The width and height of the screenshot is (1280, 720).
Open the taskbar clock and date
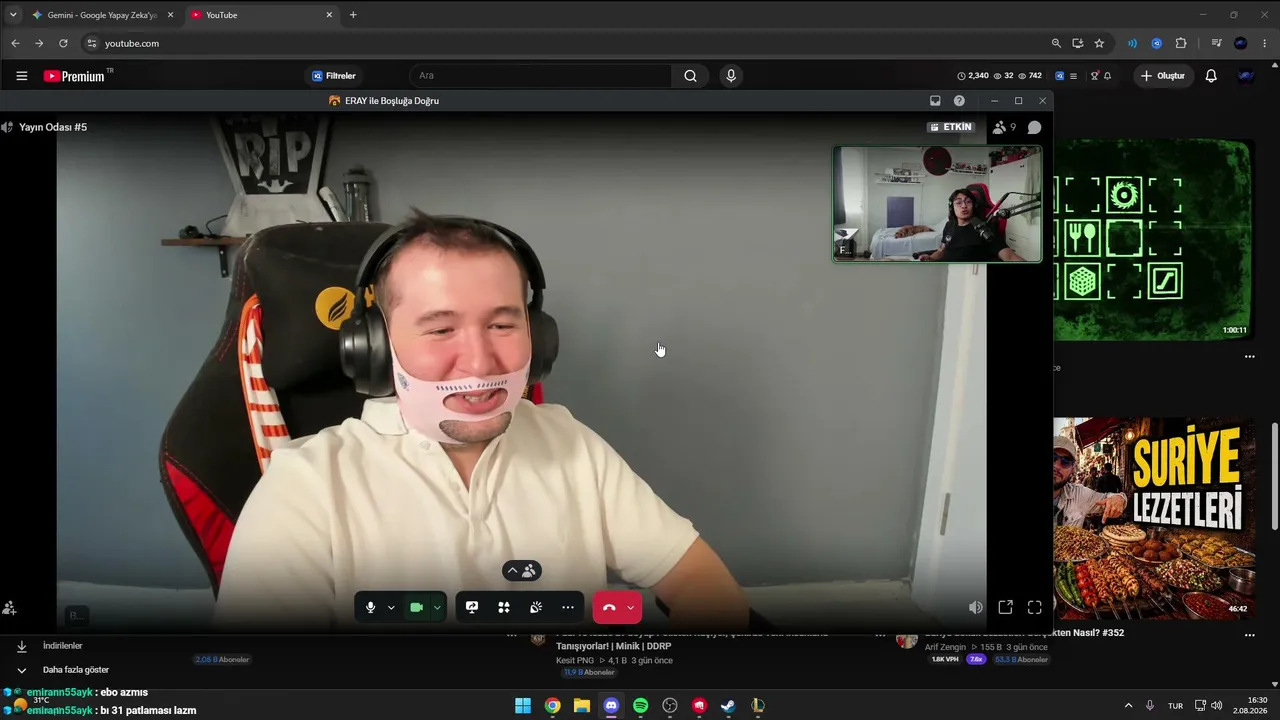1251,706
